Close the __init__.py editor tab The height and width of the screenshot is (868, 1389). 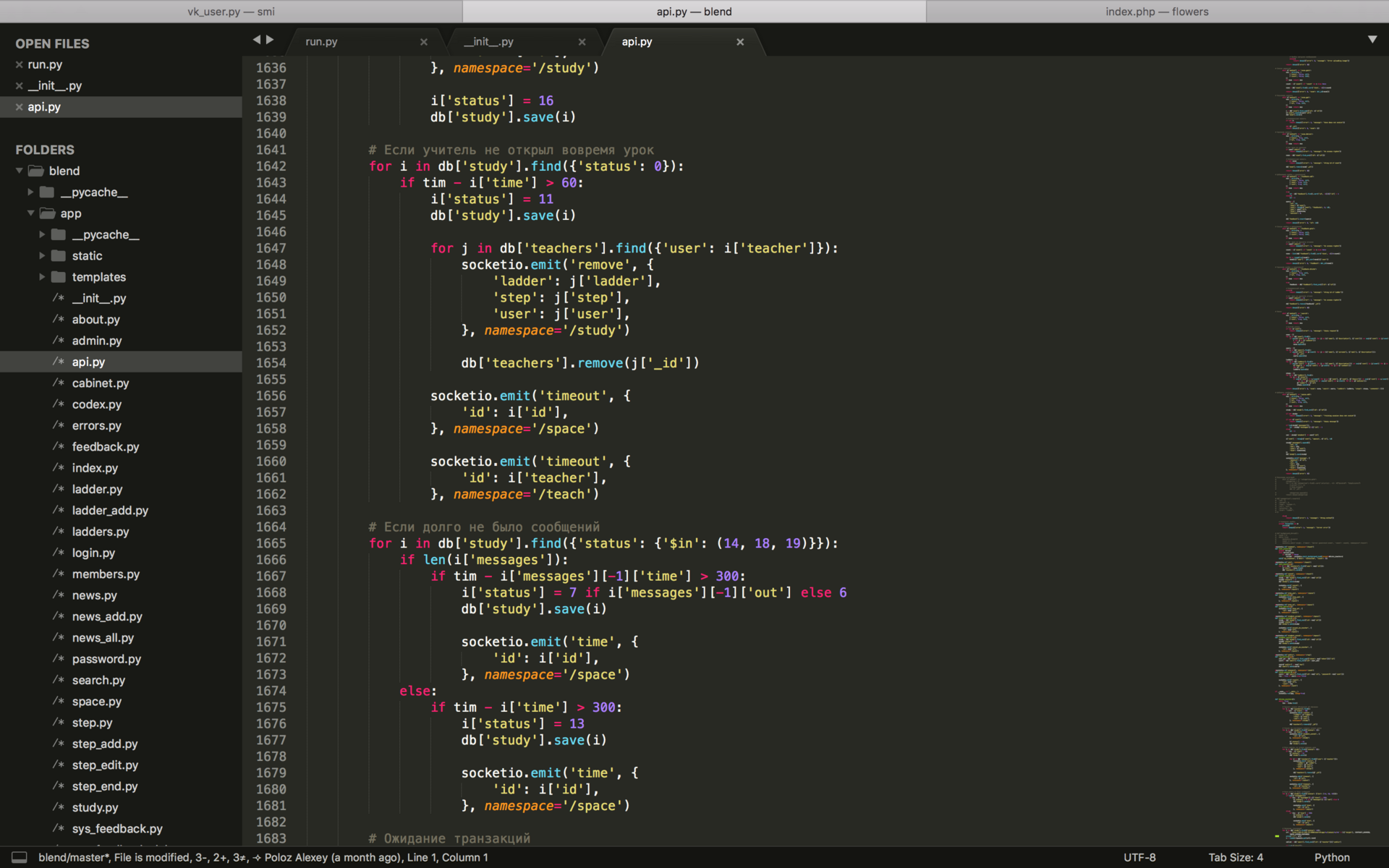pyautogui.click(x=582, y=42)
